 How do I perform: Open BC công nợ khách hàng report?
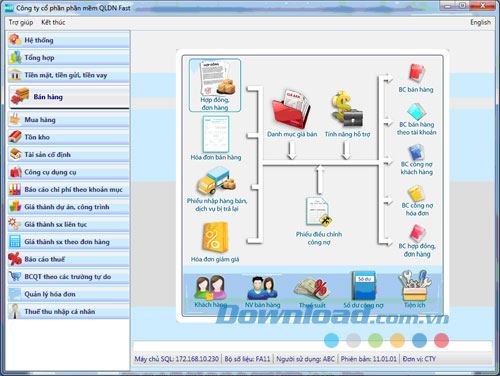(416, 153)
